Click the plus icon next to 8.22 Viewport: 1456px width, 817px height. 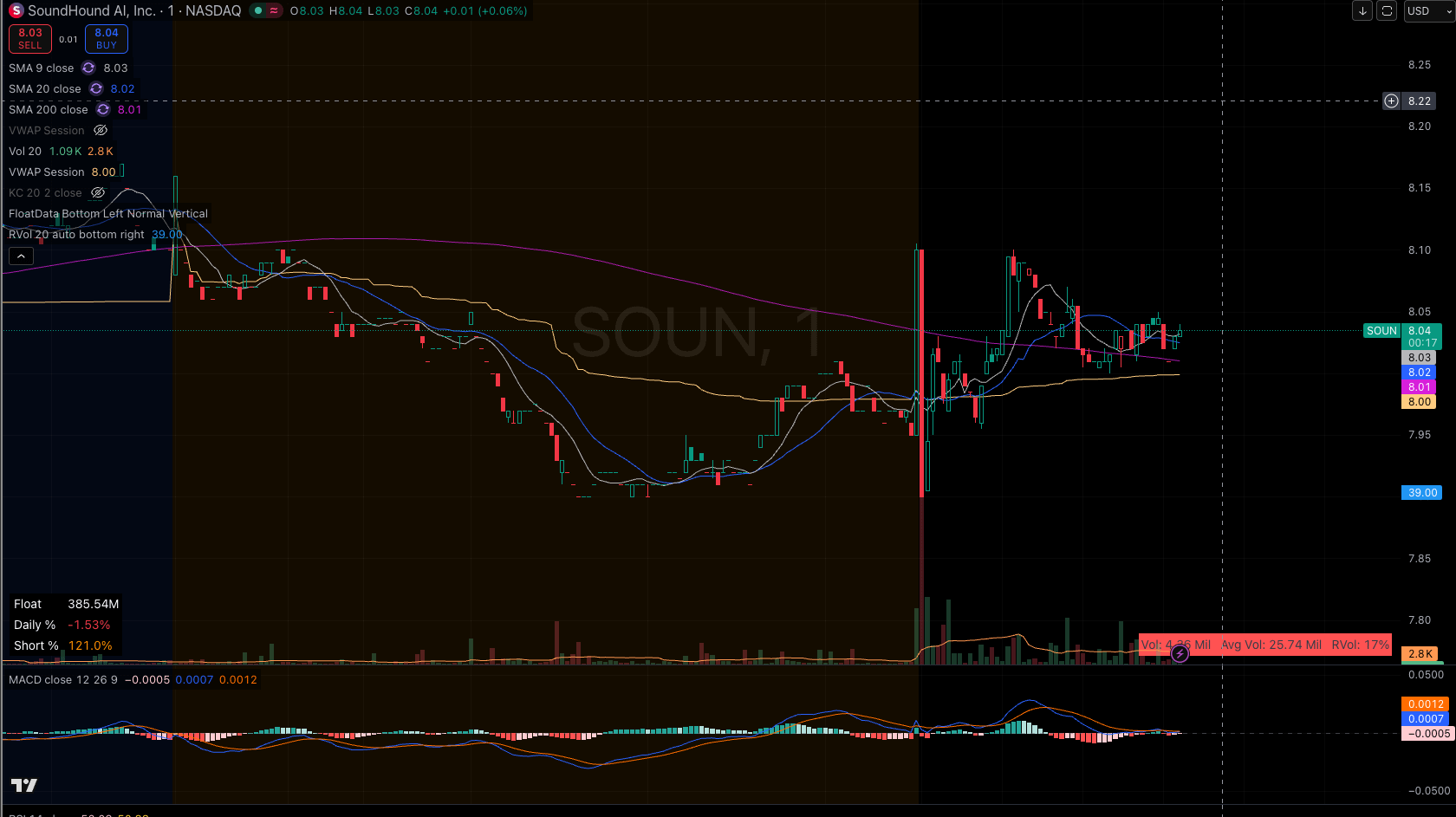point(1391,101)
